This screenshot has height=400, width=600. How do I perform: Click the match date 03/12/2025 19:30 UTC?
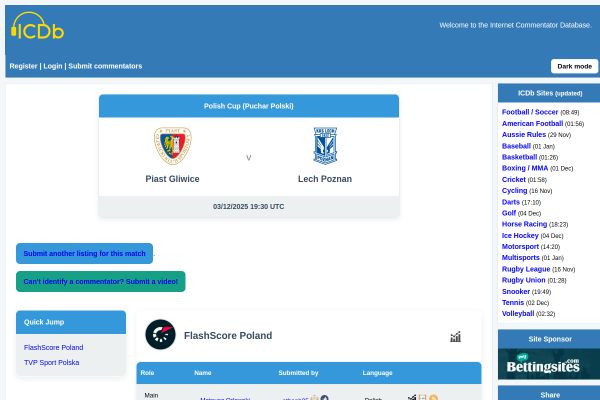tap(249, 207)
